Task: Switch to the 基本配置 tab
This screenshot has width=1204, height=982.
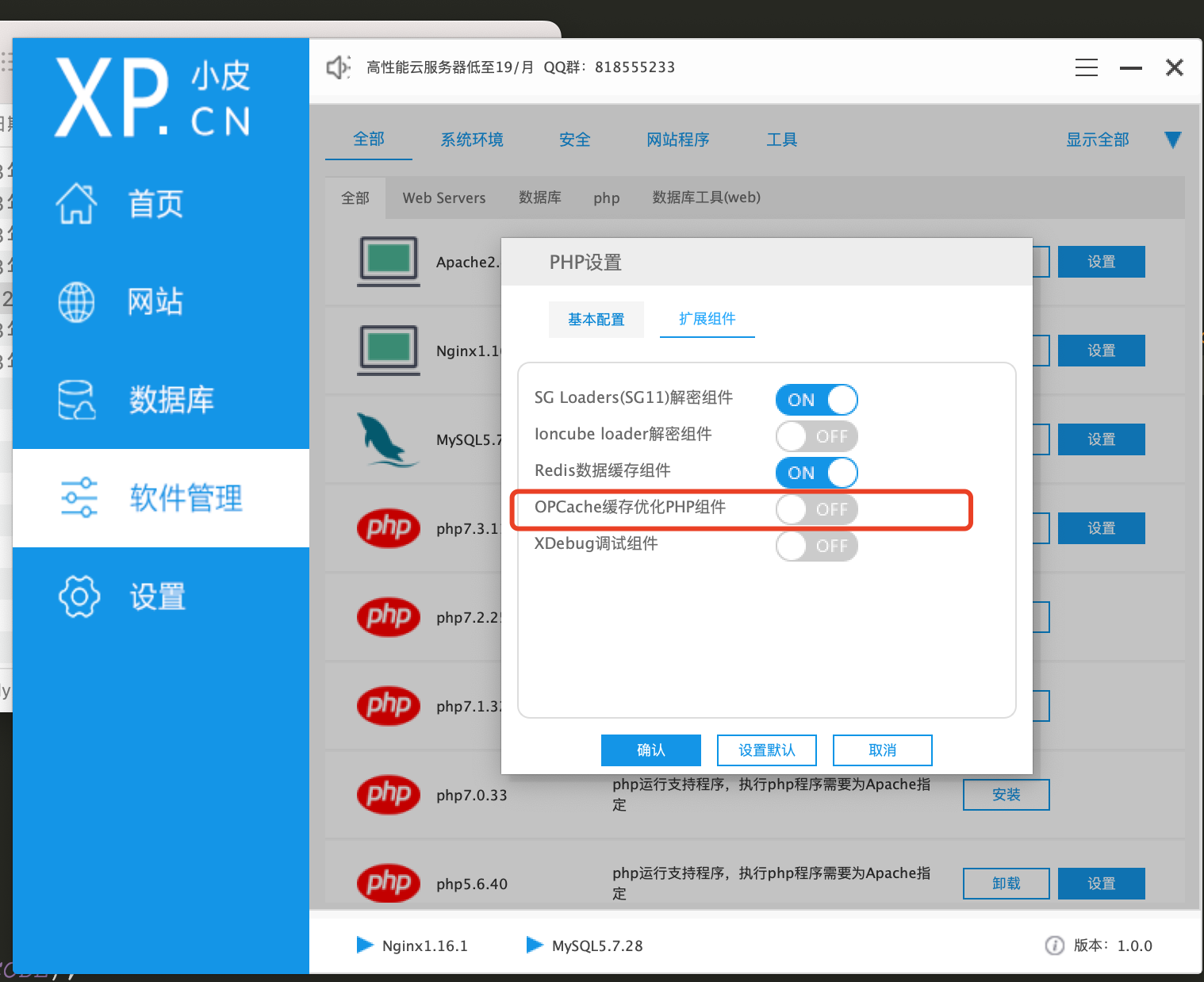Action: click(x=596, y=320)
